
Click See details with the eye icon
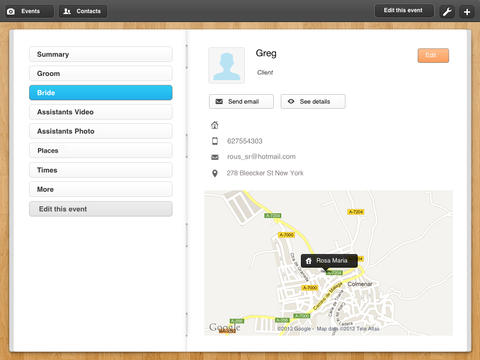313,102
